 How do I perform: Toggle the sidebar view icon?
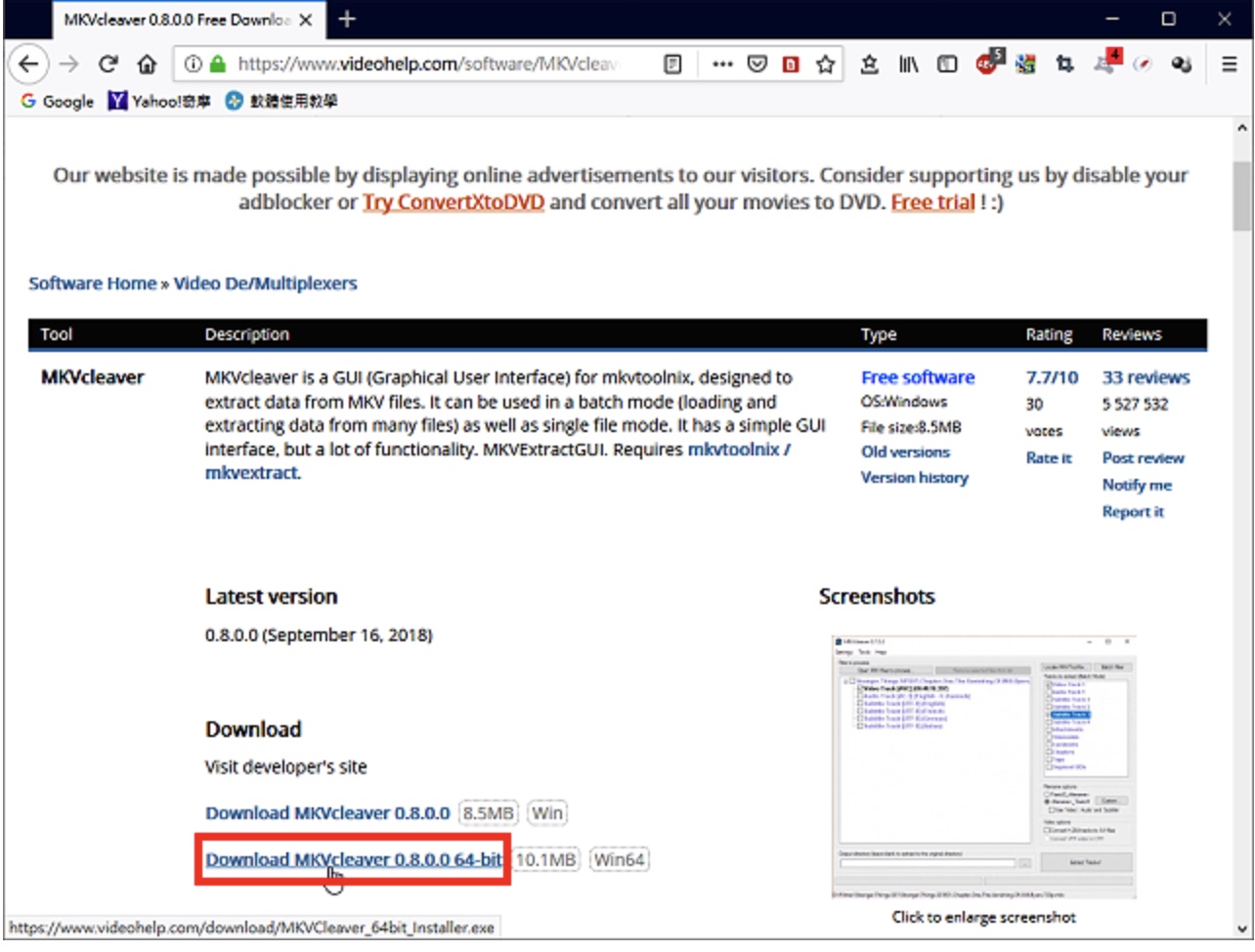point(947,65)
